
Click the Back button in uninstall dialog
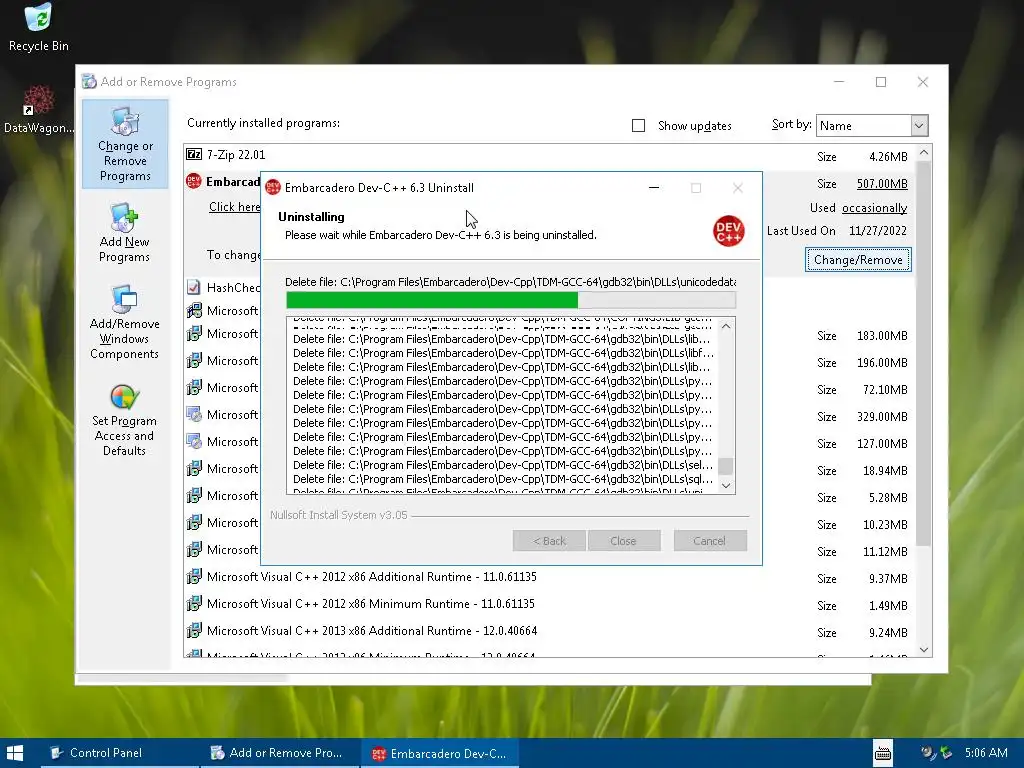549,541
